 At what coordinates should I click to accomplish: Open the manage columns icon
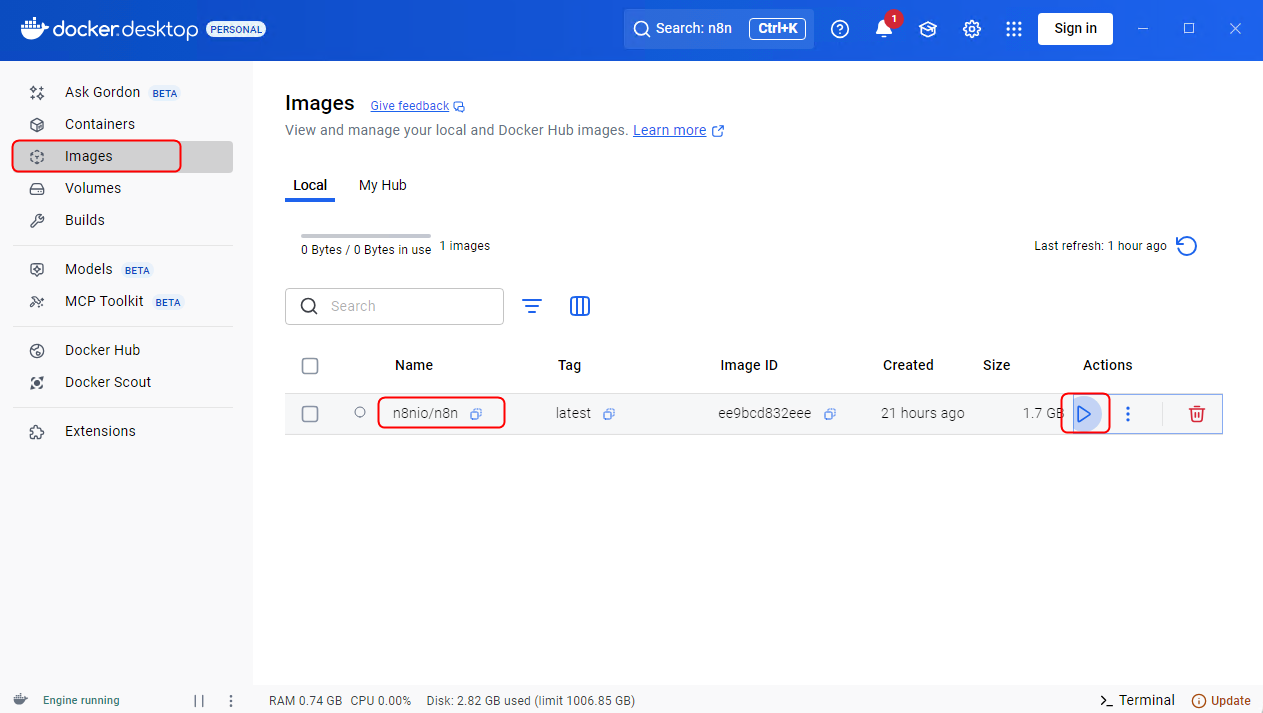pos(580,306)
